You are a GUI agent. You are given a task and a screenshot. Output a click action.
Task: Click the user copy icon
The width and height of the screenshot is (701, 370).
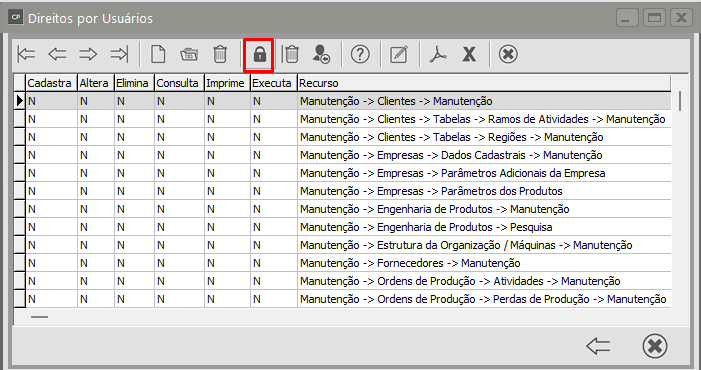pos(321,55)
